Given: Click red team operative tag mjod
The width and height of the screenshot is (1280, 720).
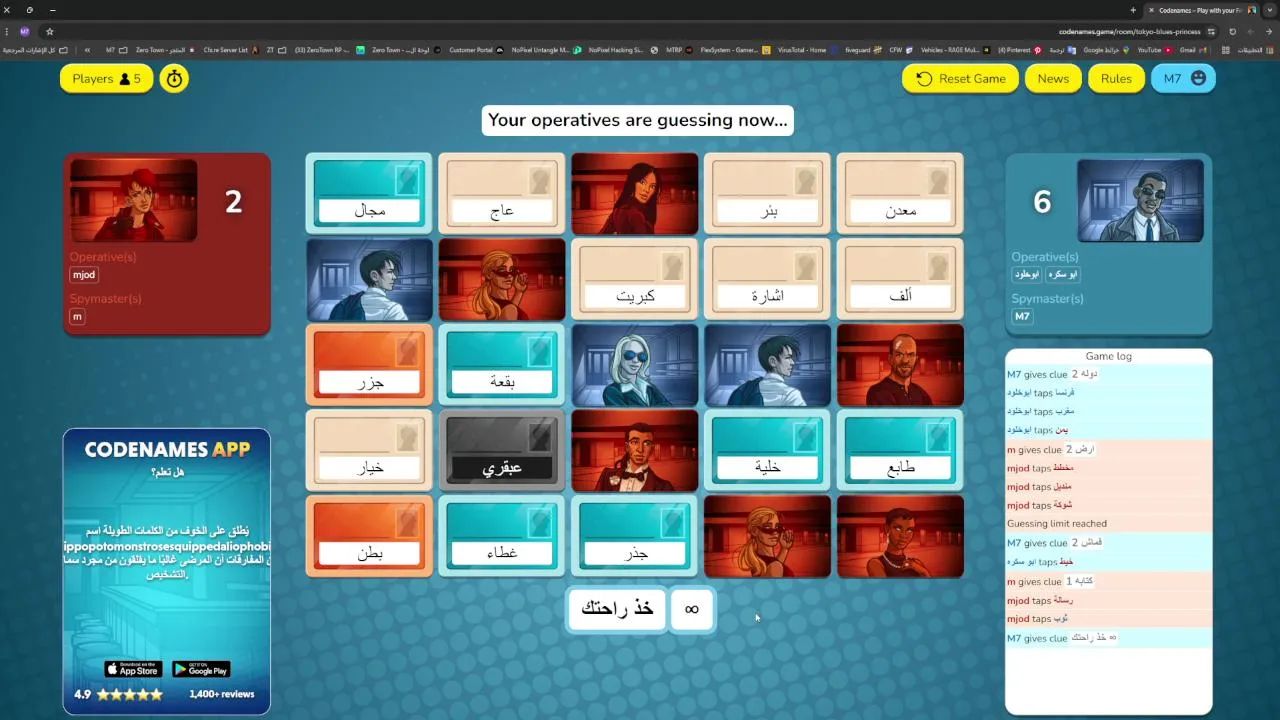Looking at the screenshot, I should [84, 275].
